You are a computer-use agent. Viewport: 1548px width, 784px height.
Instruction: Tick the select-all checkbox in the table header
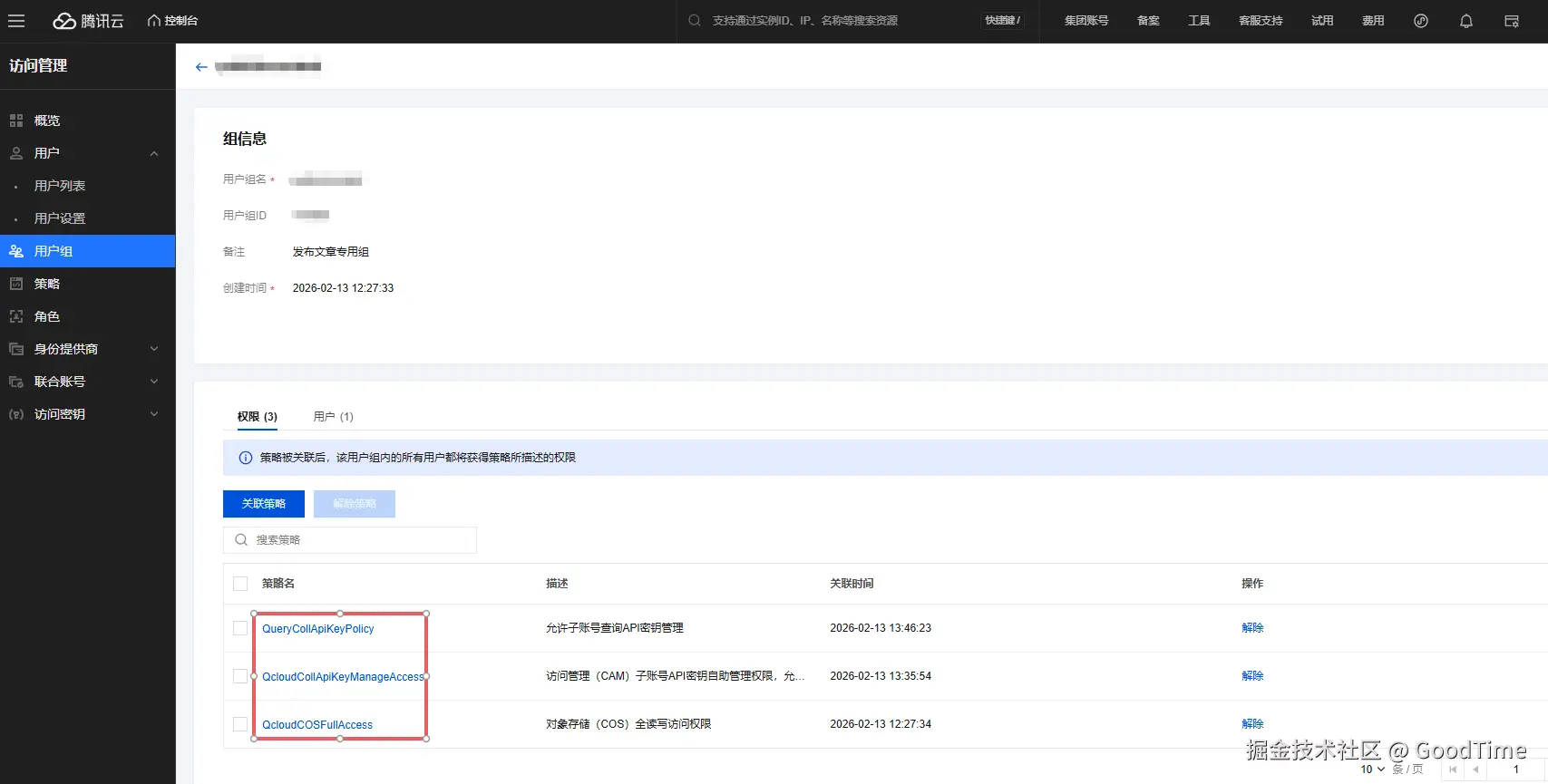pyautogui.click(x=240, y=584)
